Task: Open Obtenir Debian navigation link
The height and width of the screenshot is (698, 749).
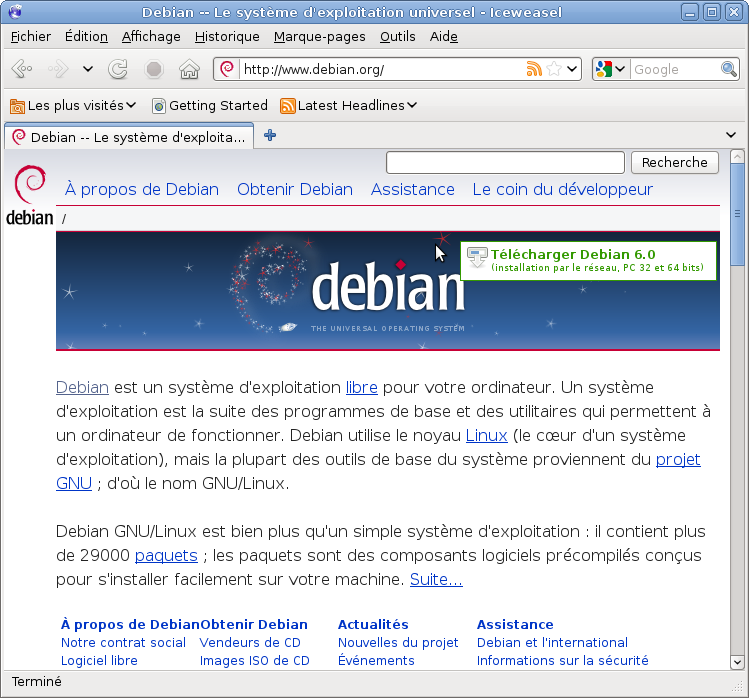Action: click(x=295, y=190)
